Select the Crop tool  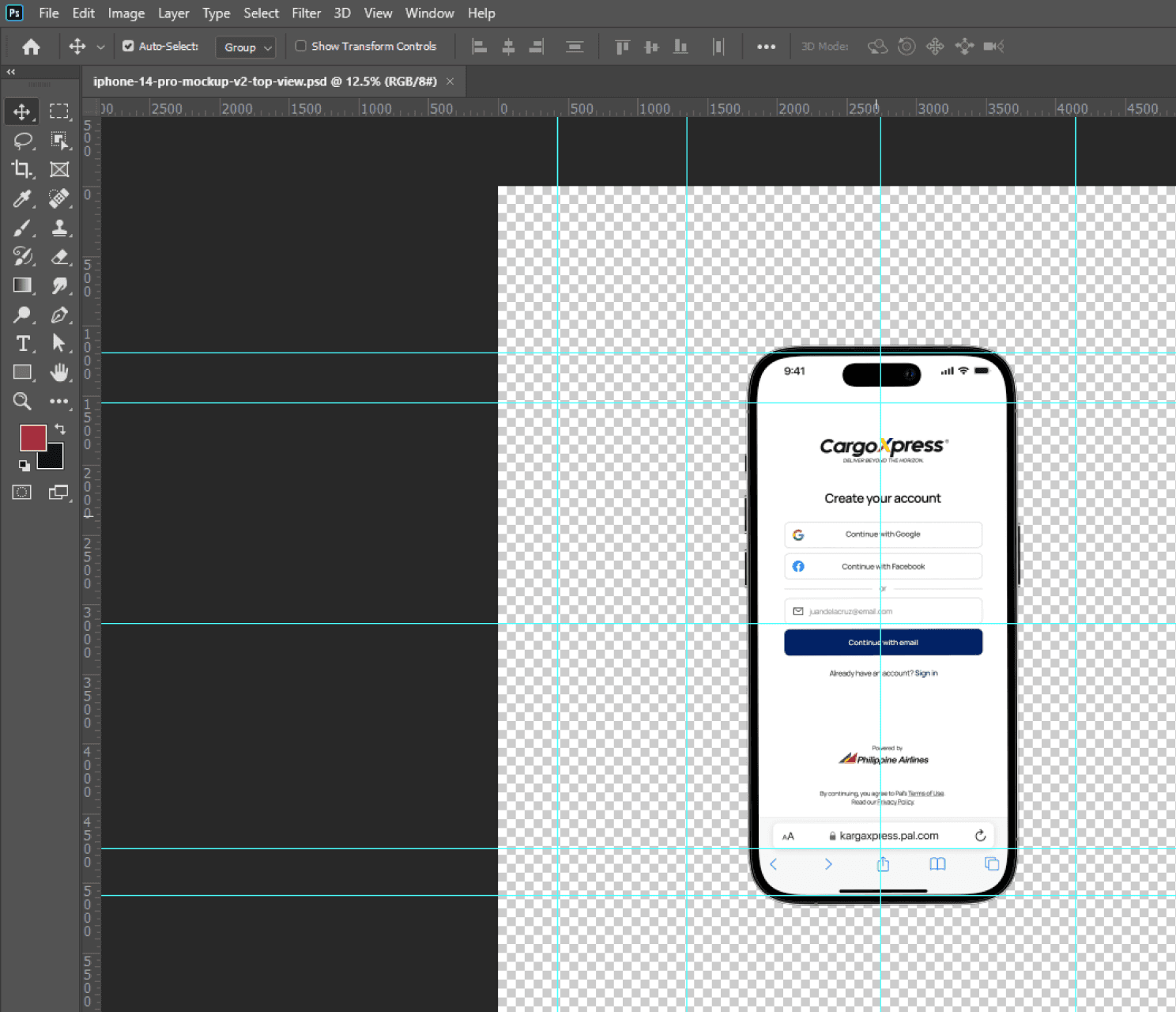click(x=21, y=169)
